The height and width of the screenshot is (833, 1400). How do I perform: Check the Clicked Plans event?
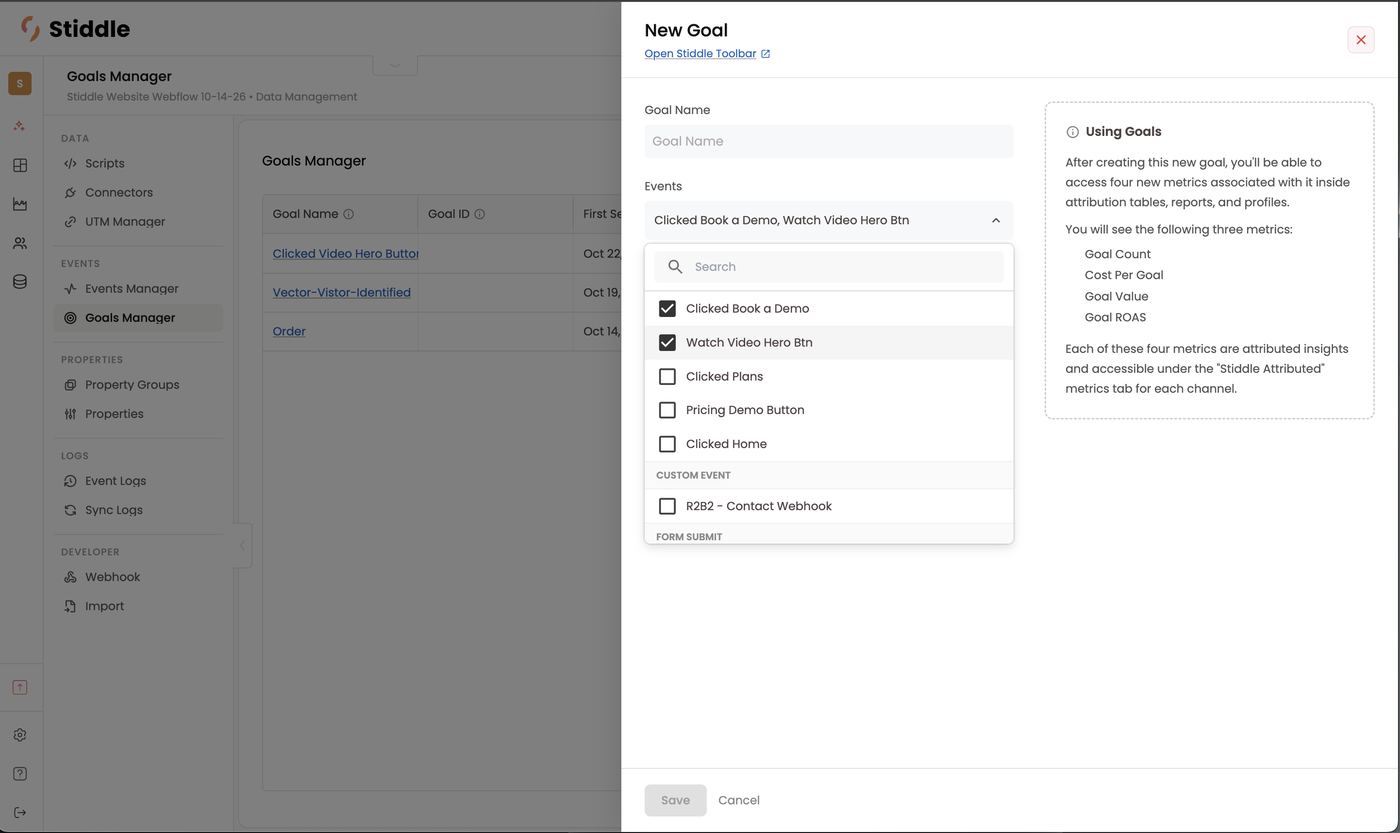click(667, 377)
